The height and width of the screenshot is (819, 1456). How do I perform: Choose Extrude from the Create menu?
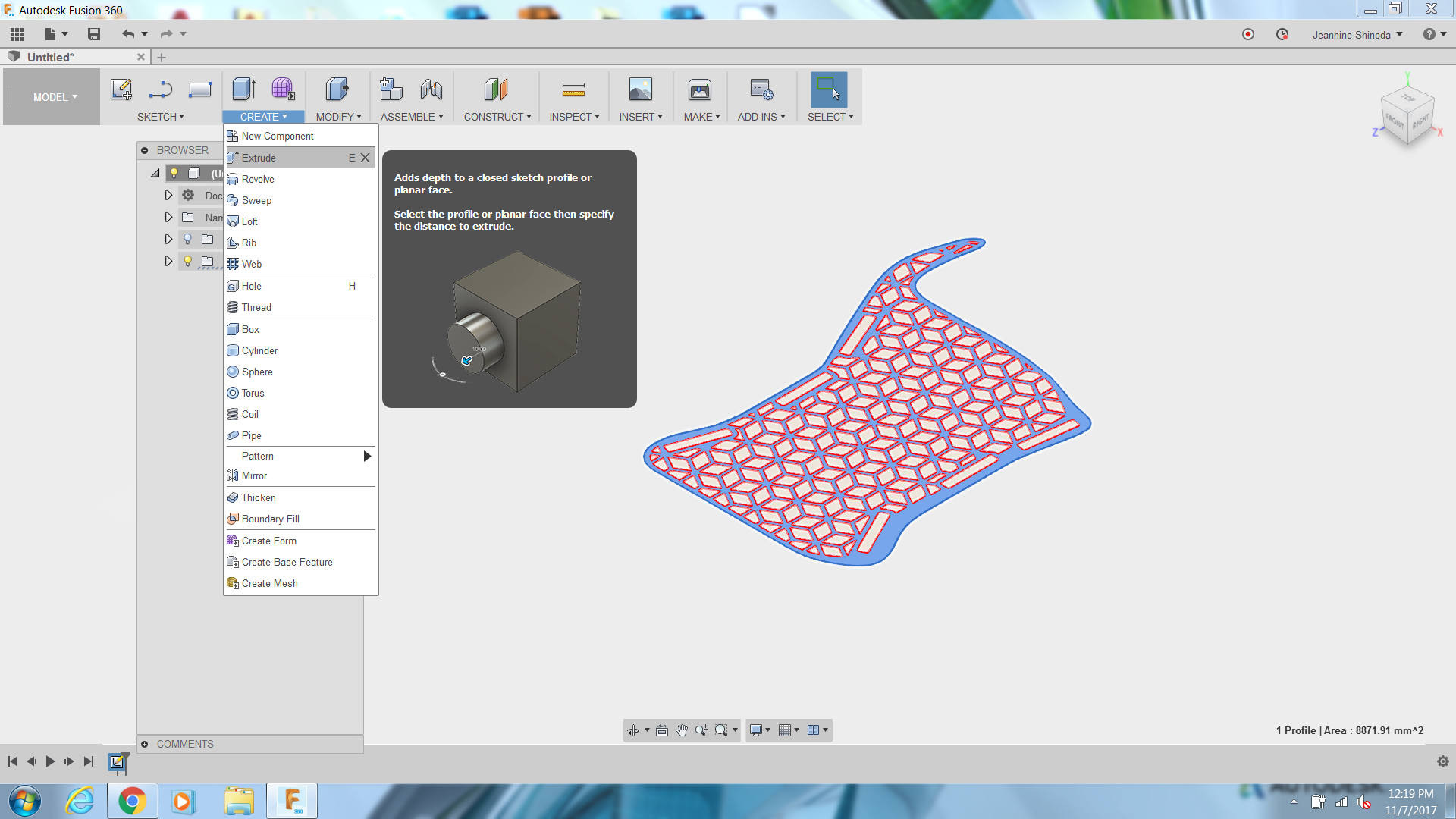coord(301,158)
